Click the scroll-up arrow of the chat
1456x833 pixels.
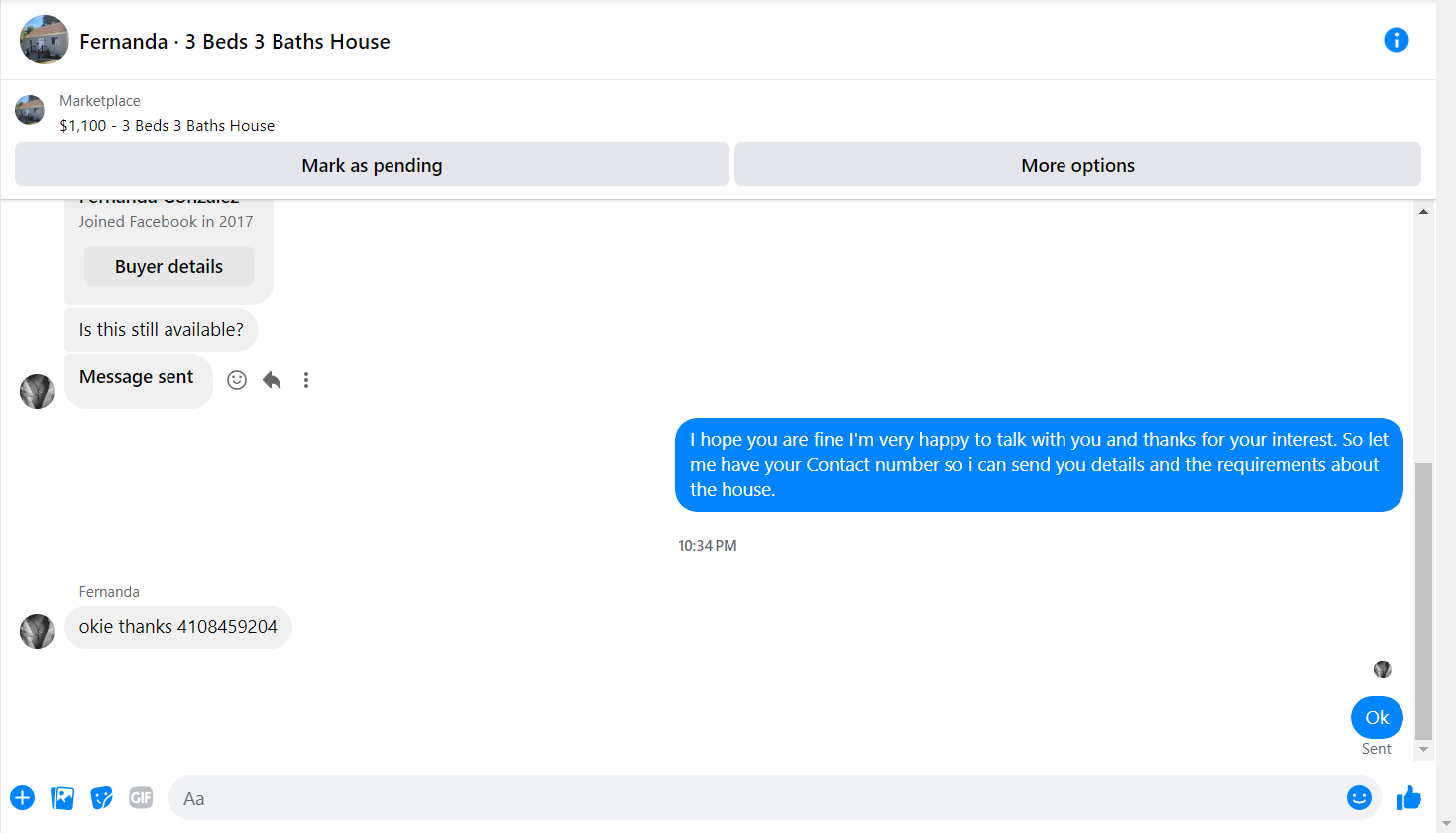coord(1423,211)
